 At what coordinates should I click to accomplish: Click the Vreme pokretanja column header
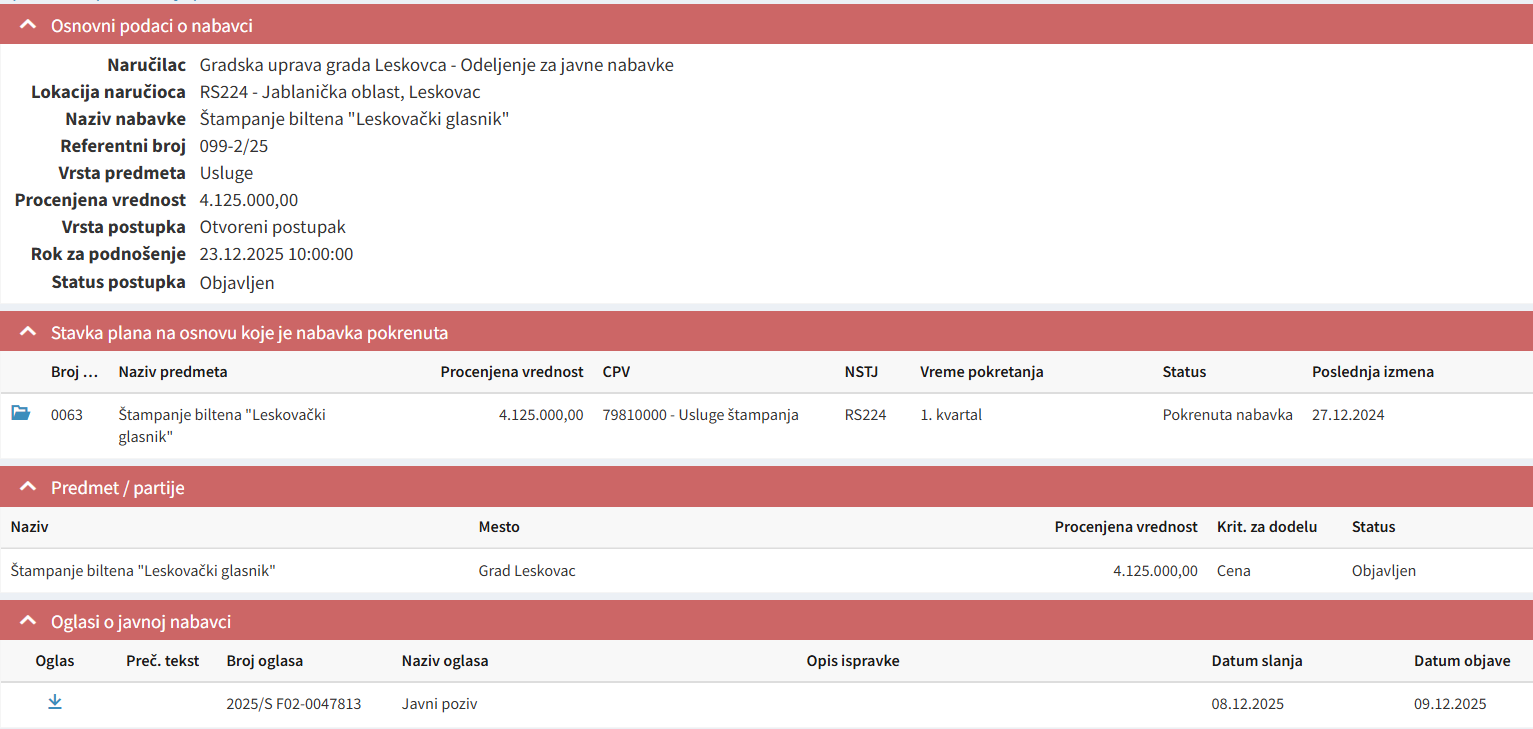981,372
